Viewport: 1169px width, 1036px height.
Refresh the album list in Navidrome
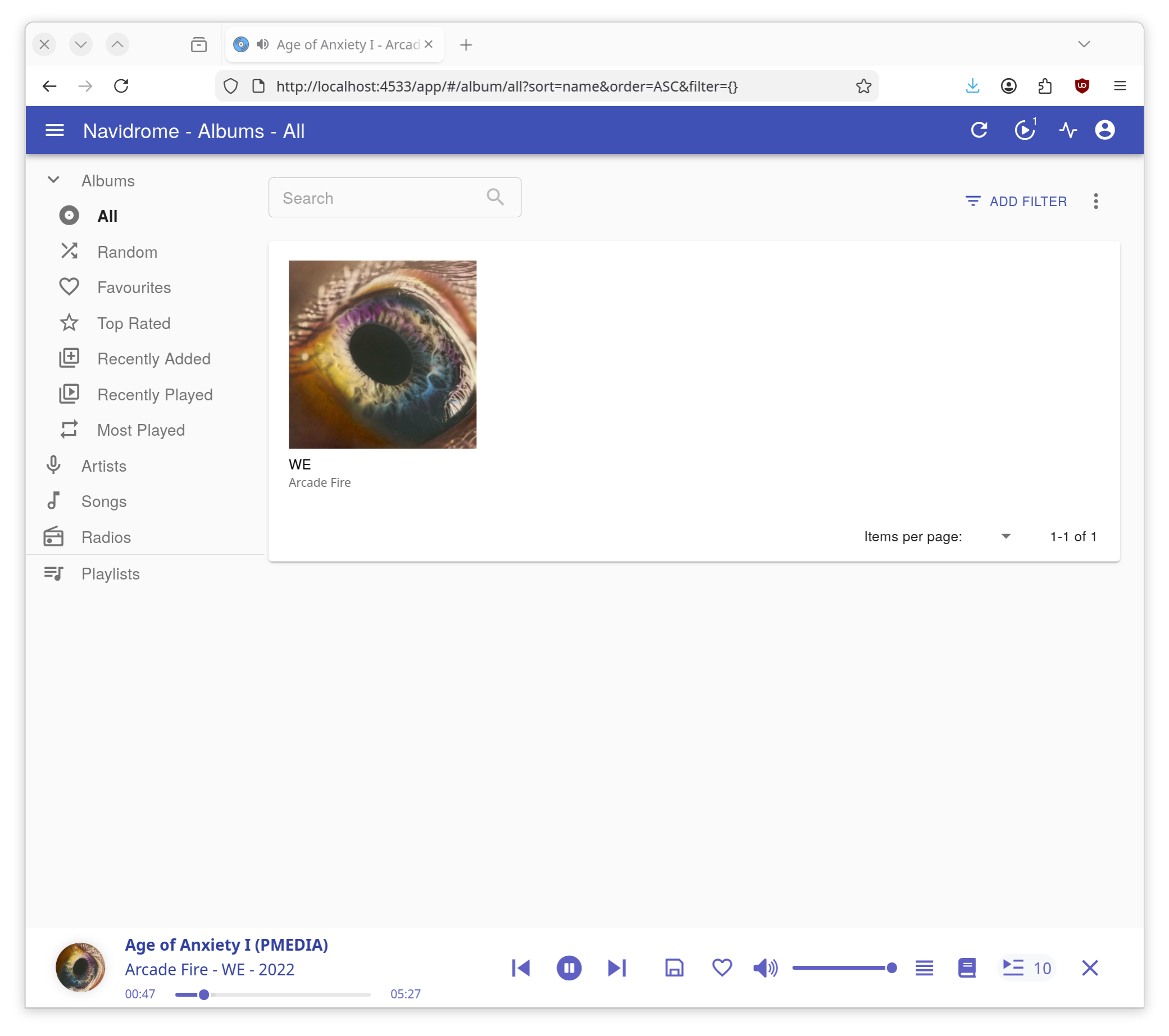click(x=979, y=130)
